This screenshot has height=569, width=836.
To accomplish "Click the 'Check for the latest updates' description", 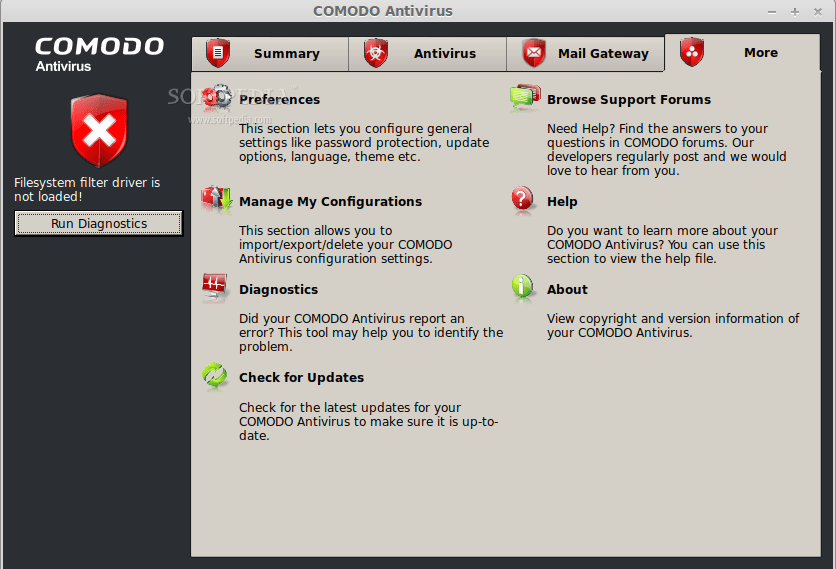I will [368, 421].
